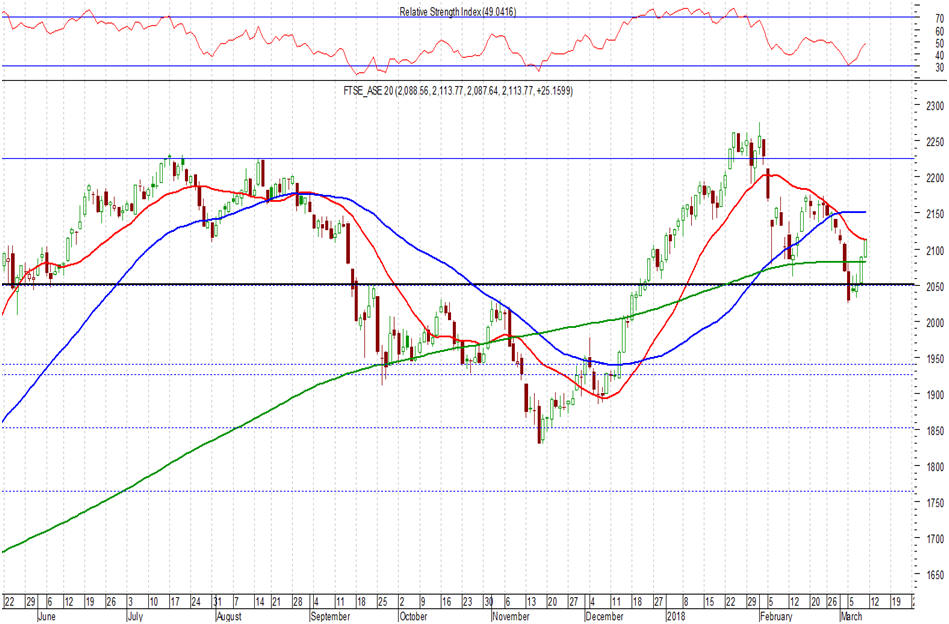949x624 pixels.
Task: Select the 40 level on RSI axis
Action: click(x=939, y=56)
